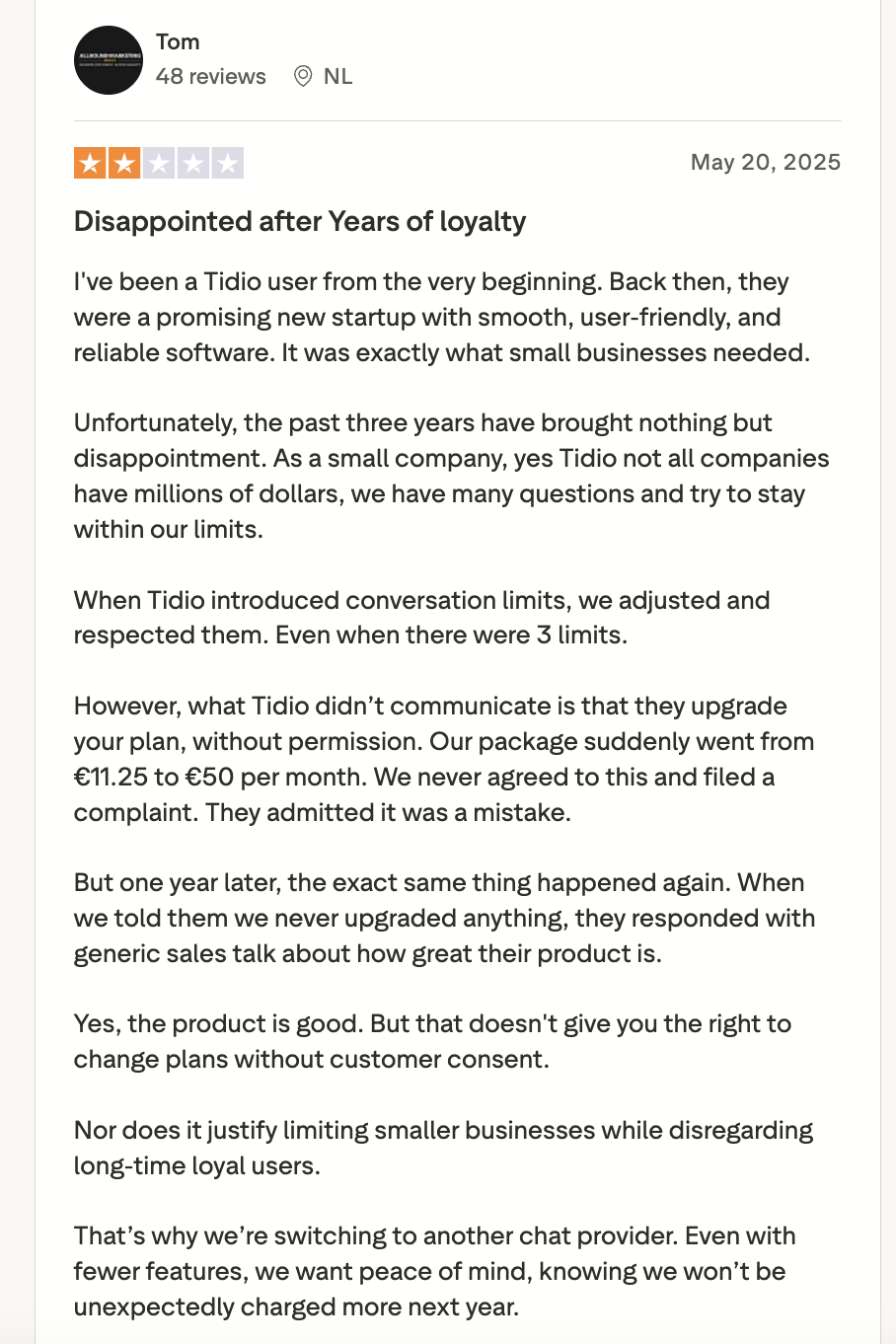
Task: Click the fifth grey rating star
Action: coord(228,163)
